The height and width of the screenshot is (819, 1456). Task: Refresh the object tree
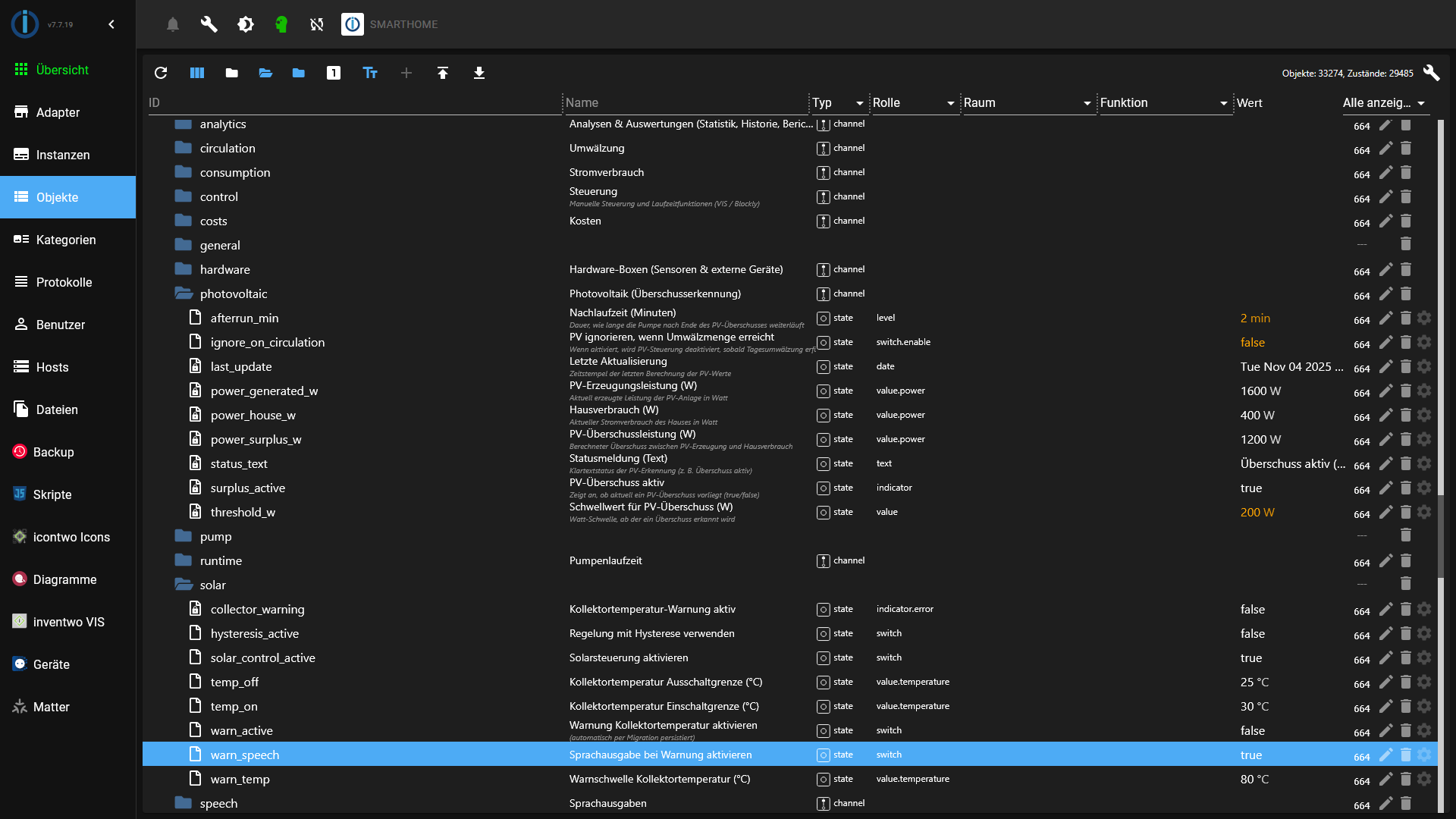point(161,73)
